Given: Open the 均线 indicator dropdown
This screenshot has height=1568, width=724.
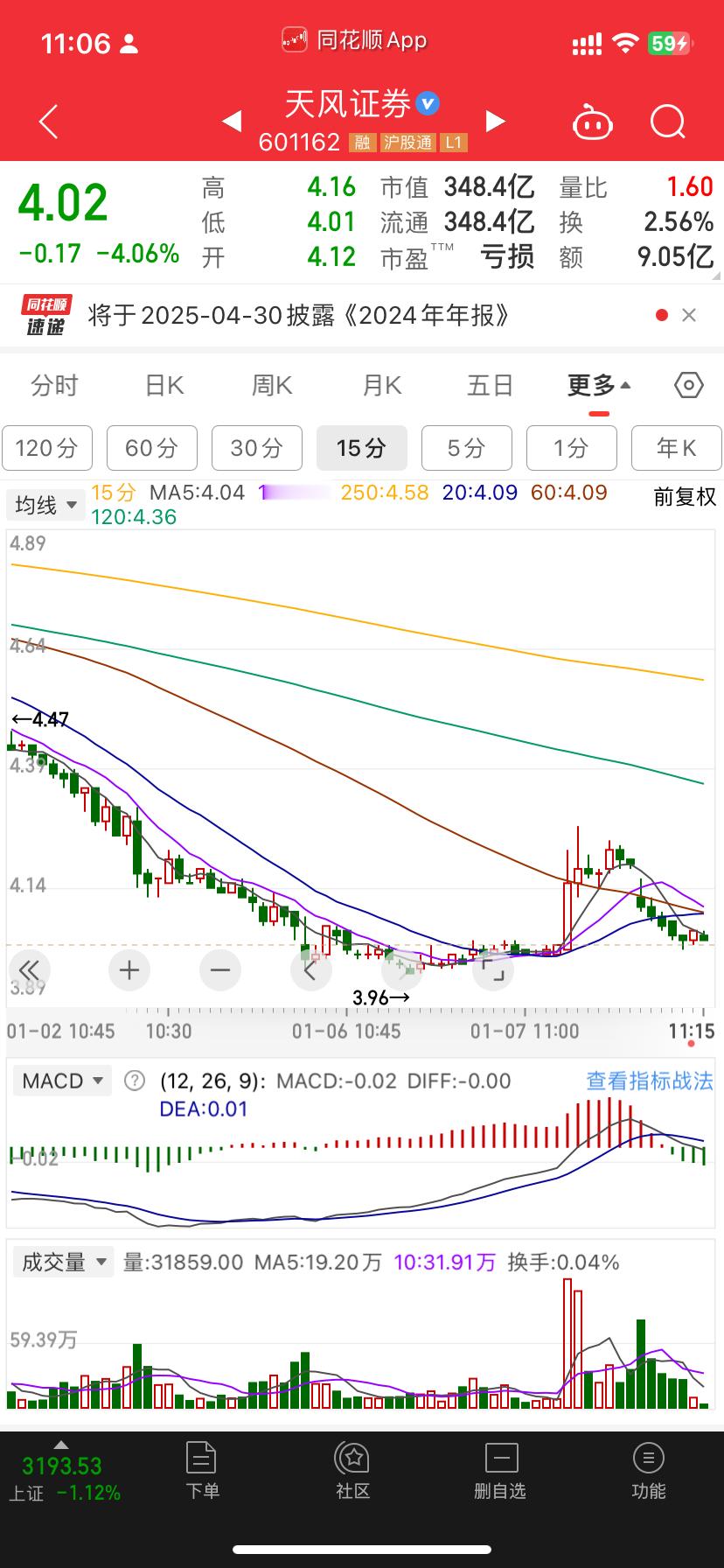Looking at the screenshot, I should (x=46, y=505).
